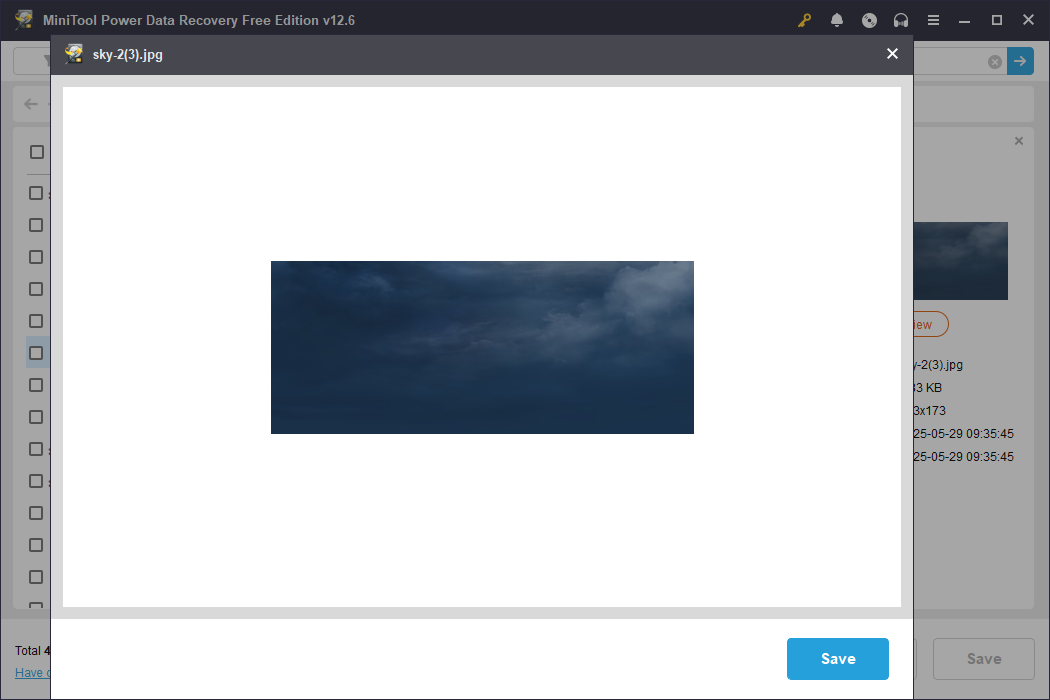Open the Have questions link
This screenshot has width=1050, height=700.
(30, 672)
